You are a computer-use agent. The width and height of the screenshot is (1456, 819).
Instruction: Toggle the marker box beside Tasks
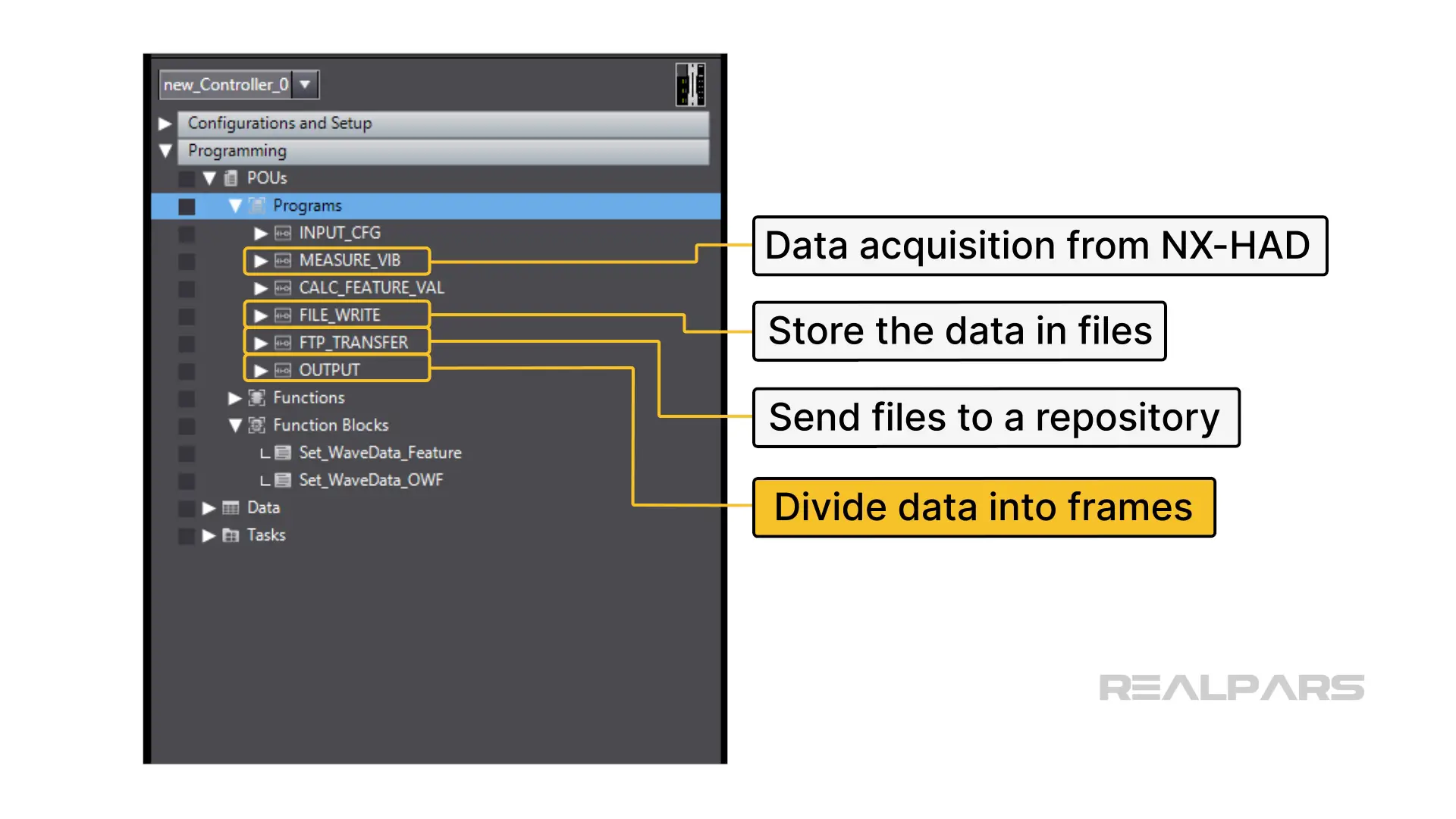coord(187,536)
